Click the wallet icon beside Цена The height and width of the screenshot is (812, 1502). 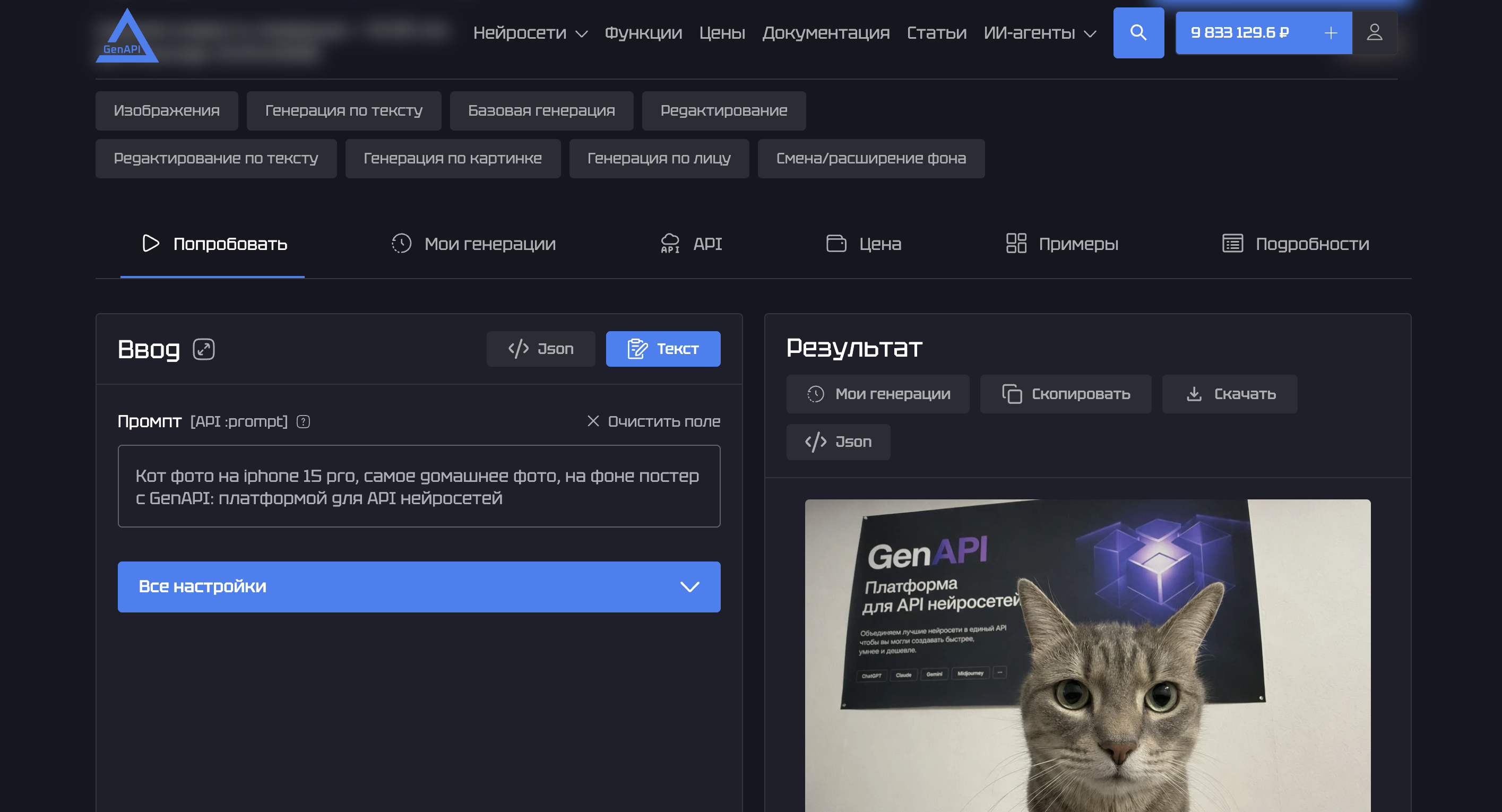836,243
